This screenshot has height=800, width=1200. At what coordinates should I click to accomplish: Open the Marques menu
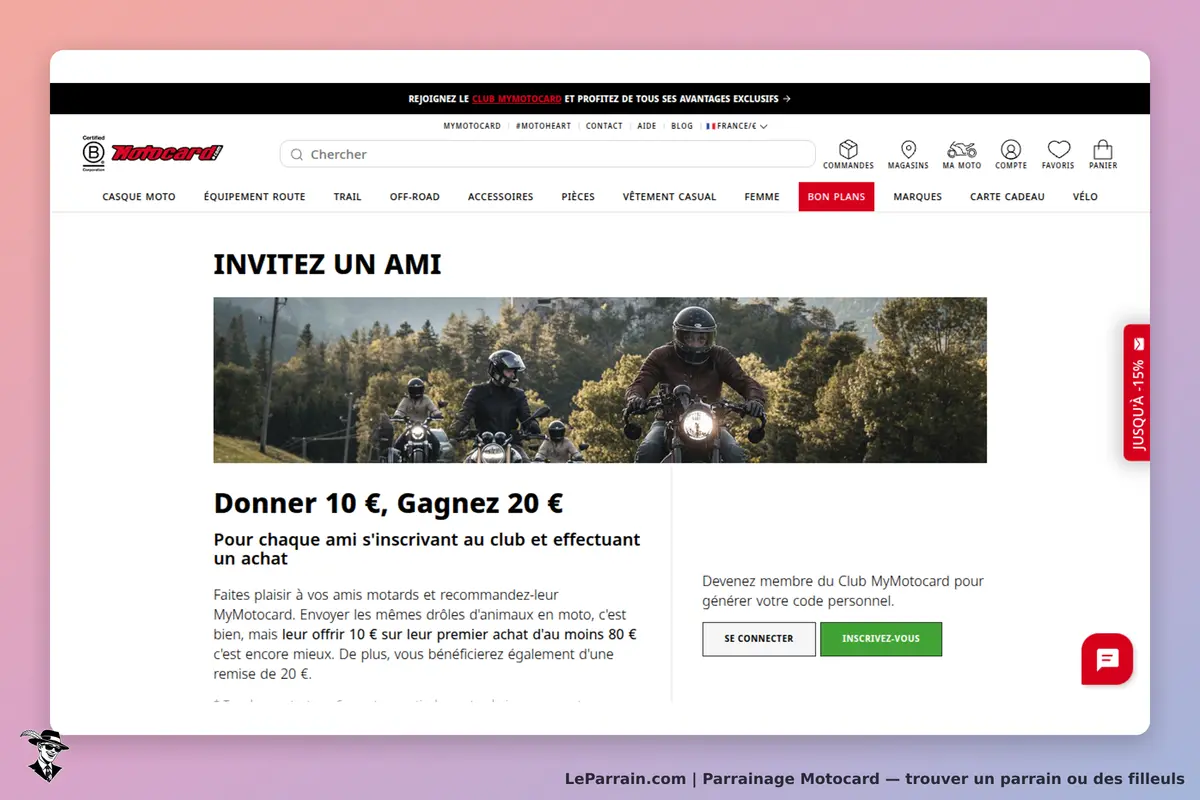(x=918, y=197)
